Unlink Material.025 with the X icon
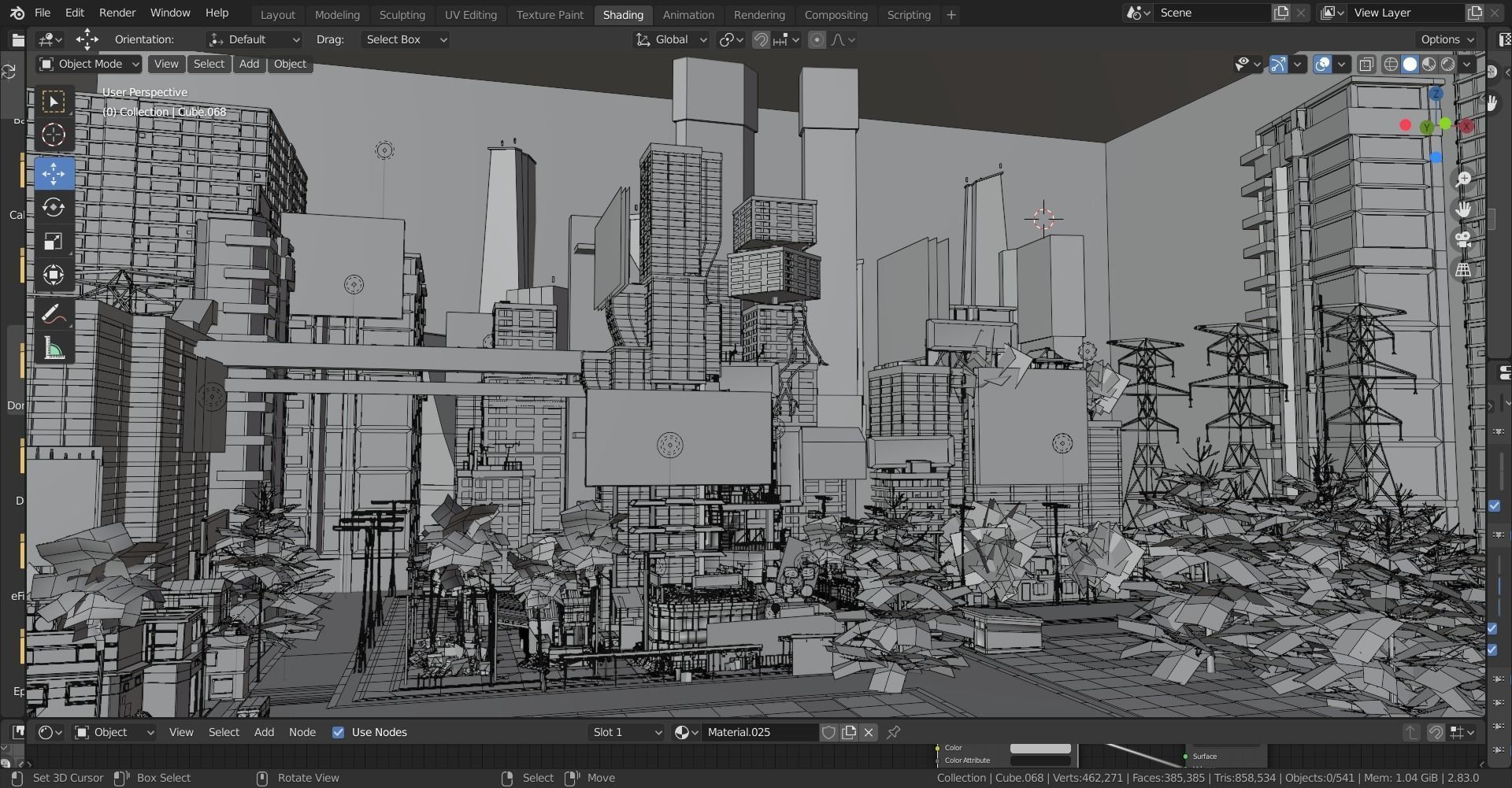 (x=869, y=733)
